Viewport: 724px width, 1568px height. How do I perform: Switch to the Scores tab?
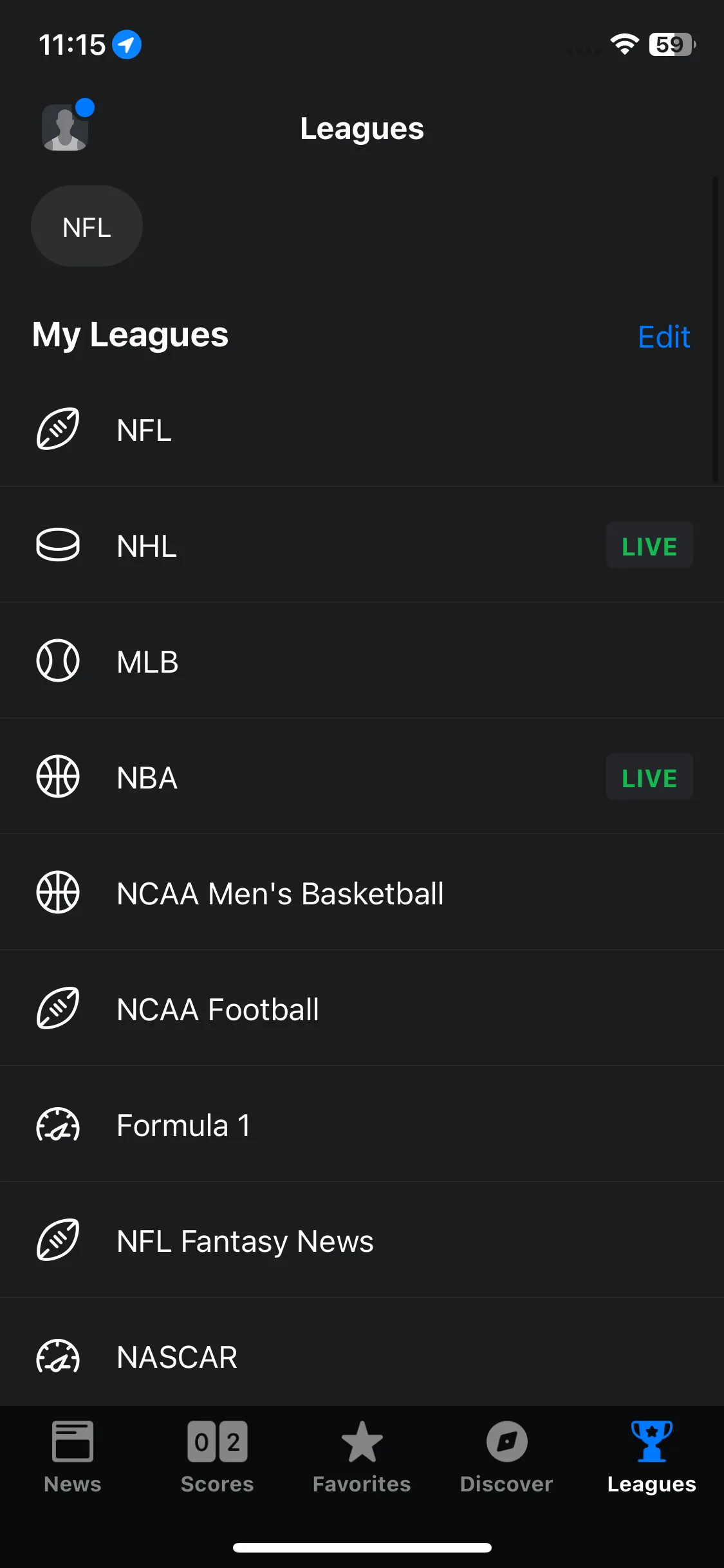point(218,1457)
